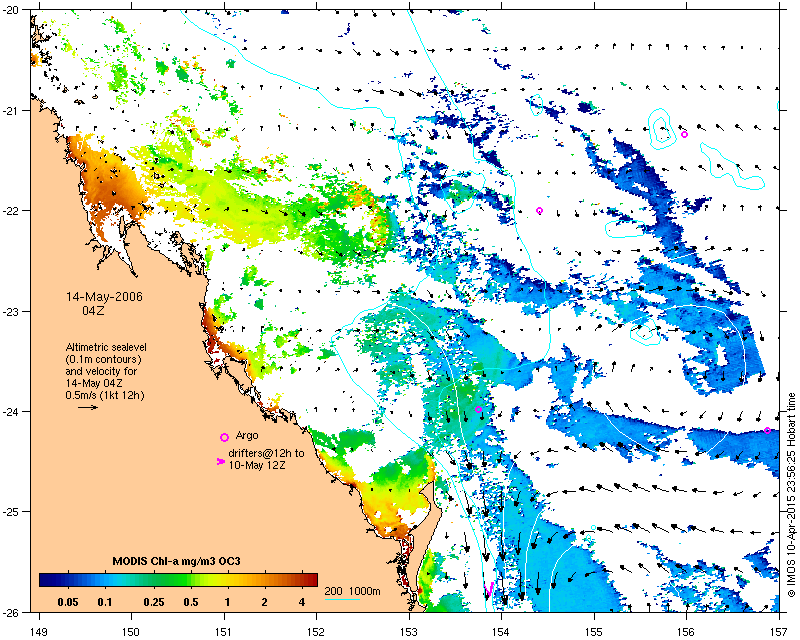
Task: Click the -21 latitude axis label
Action: coord(10,110)
